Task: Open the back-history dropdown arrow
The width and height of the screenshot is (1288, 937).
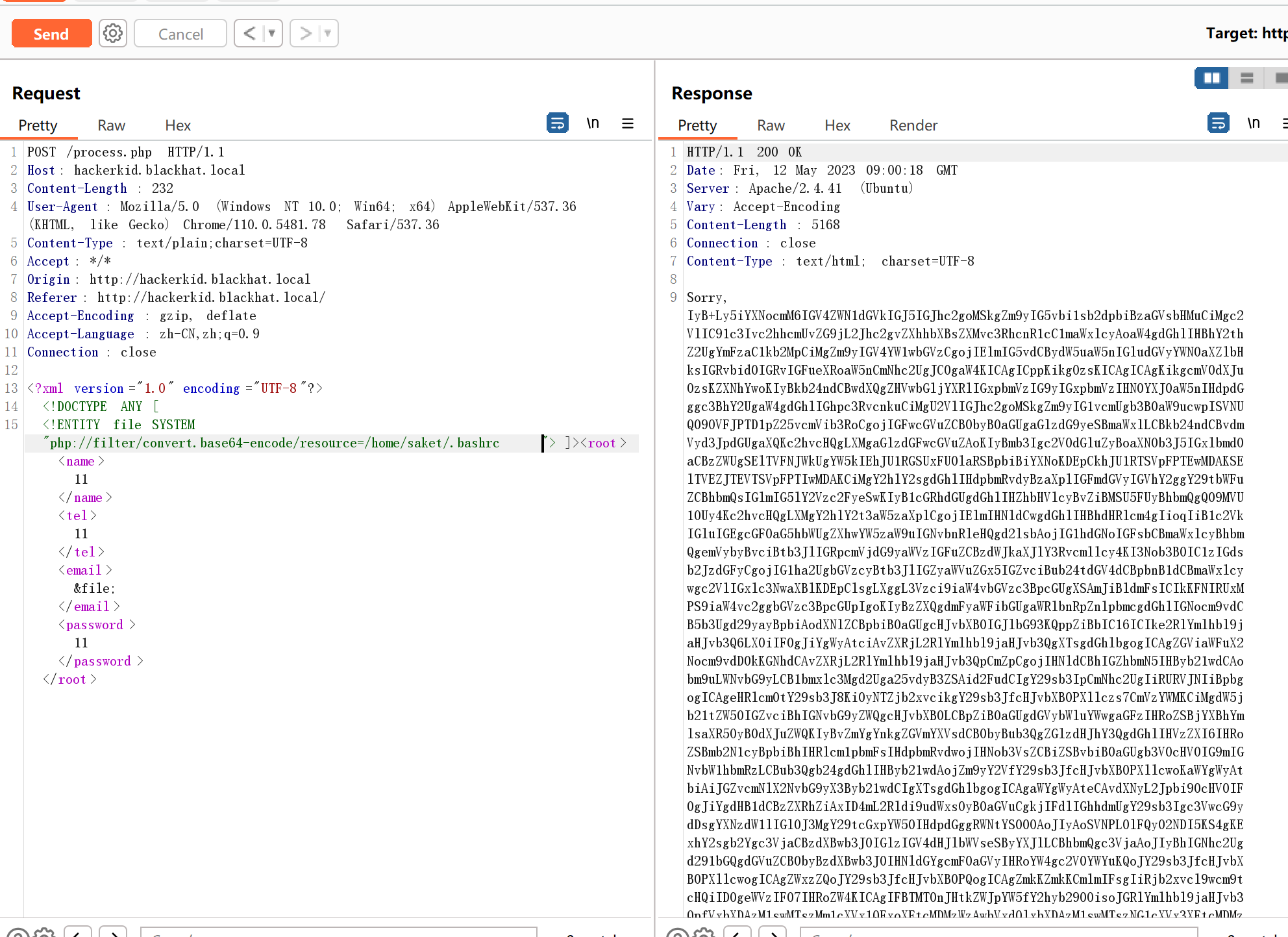Action: 273,33
